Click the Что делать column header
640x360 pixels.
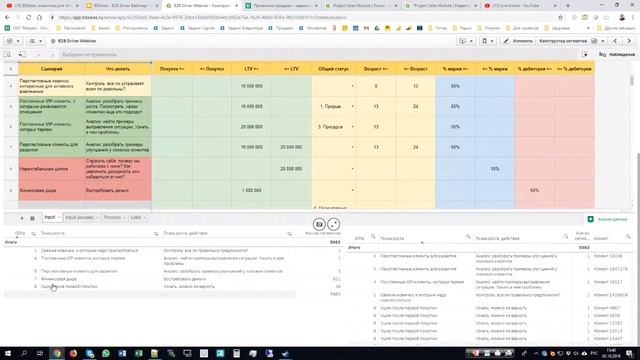[x=118, y=69]
